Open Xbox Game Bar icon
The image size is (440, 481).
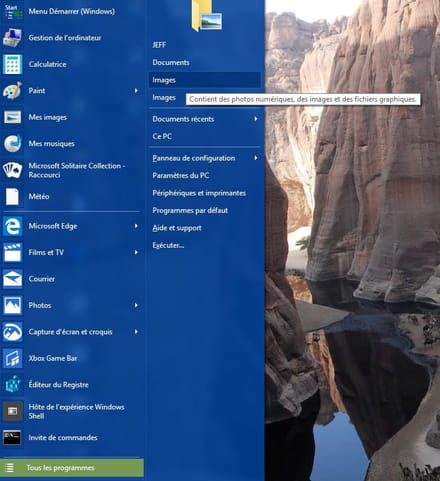pyautogui.click(x=13, y=358)
